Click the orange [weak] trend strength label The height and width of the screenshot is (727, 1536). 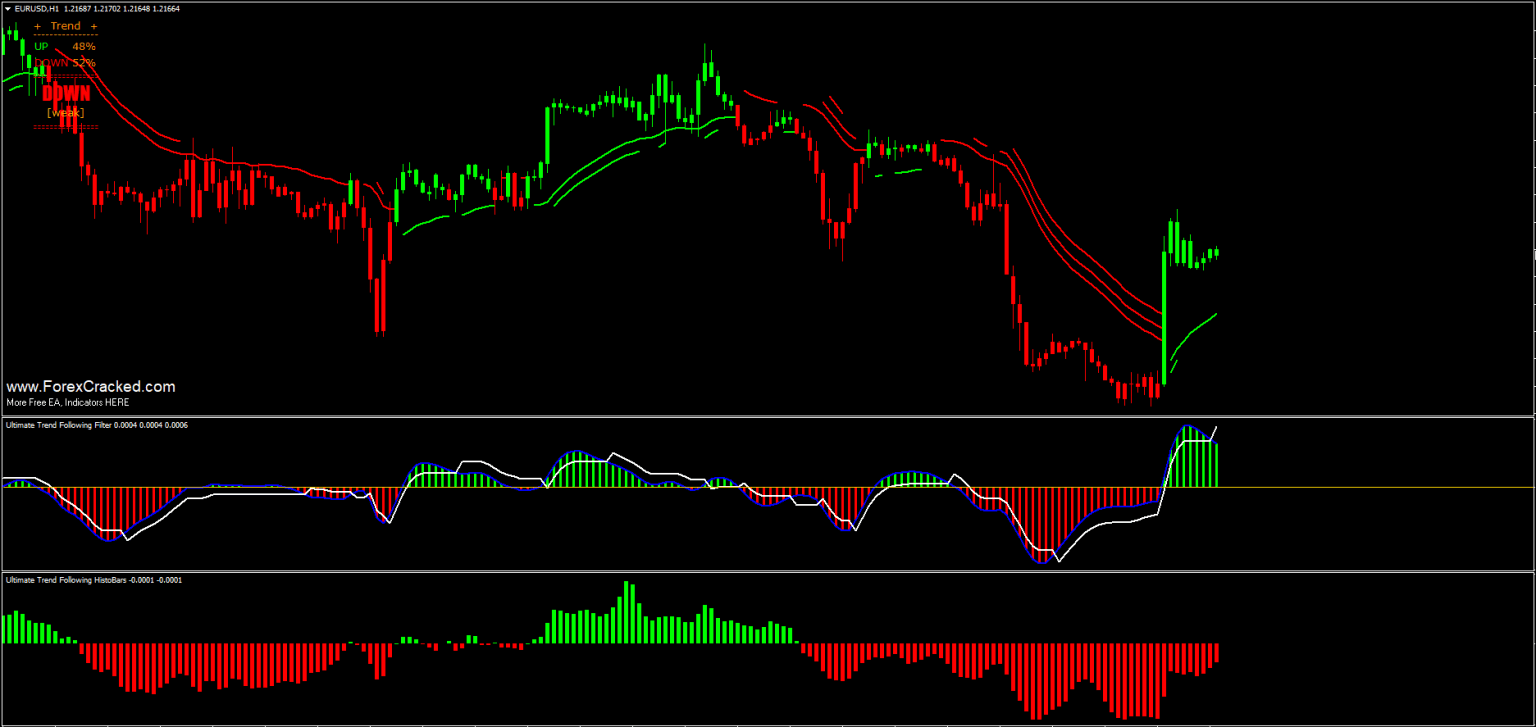[65, 112]
